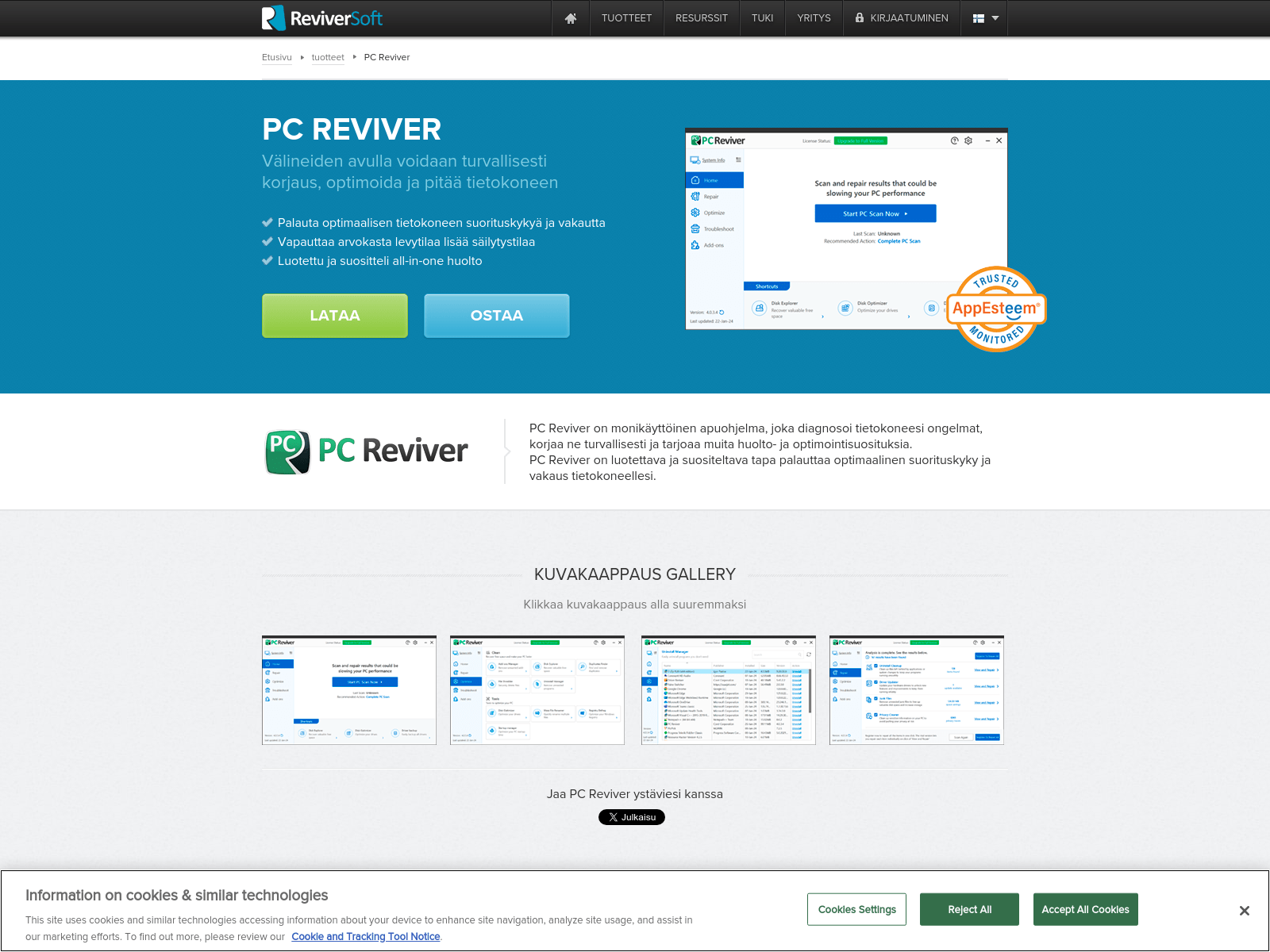Open KIRJAATUMINEN login menu item
Image resolution: width=1270 pixels, height=952 pixels.
point(902,18)
